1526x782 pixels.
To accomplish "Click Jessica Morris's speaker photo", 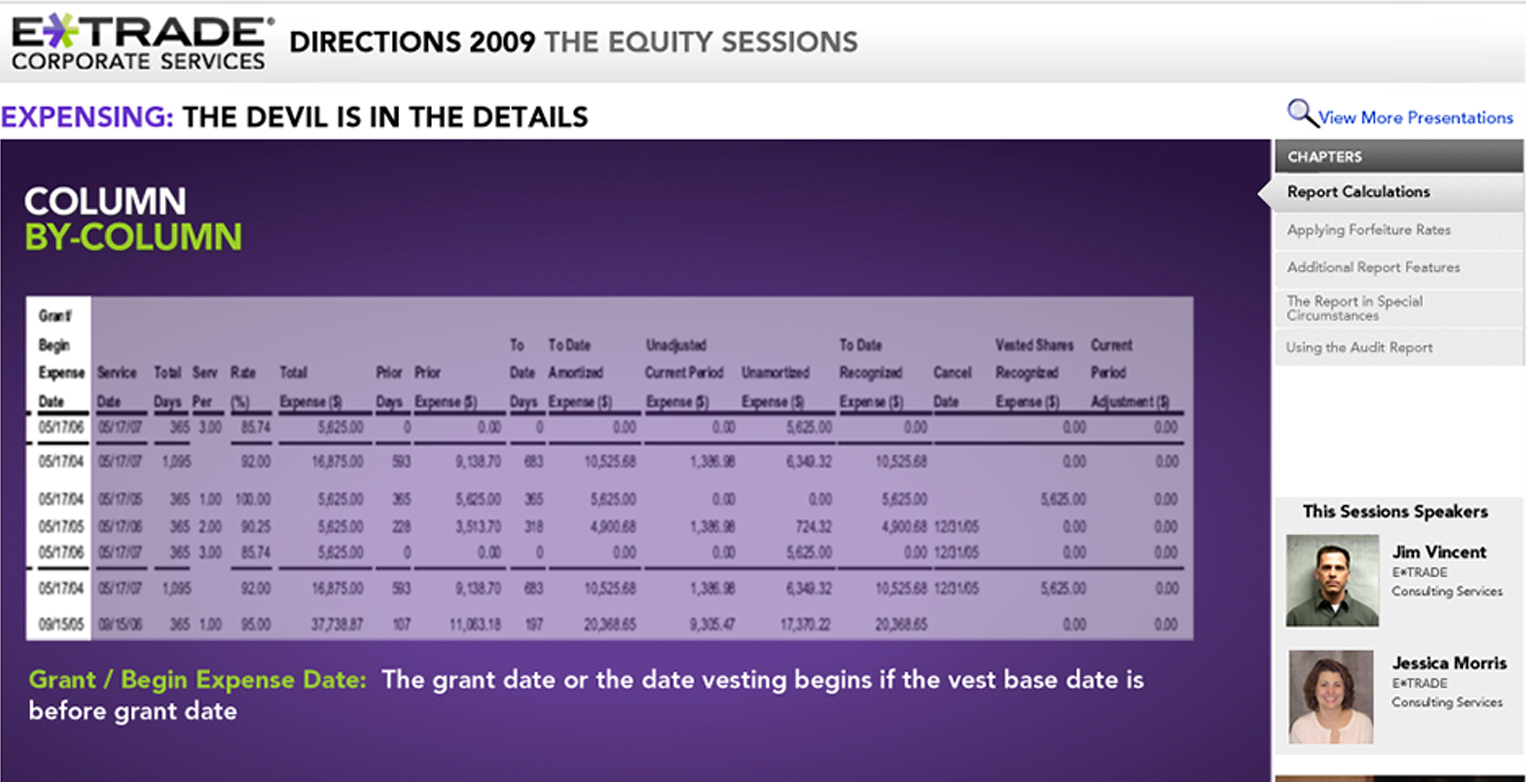I will click(1331, 697).
